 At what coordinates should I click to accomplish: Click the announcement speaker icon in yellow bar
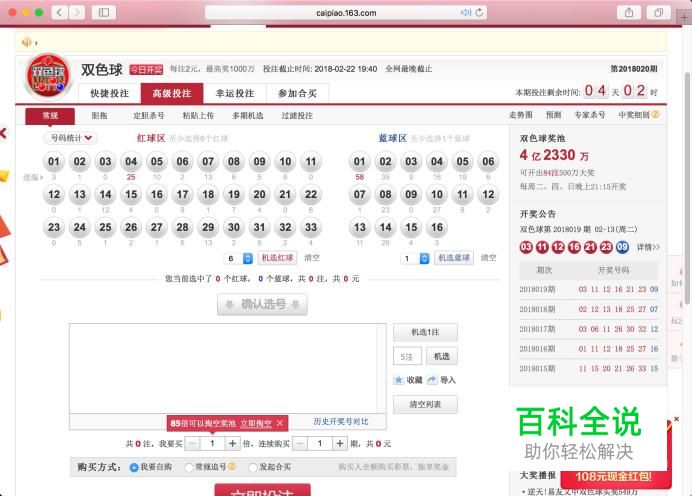tap(26, 42)
